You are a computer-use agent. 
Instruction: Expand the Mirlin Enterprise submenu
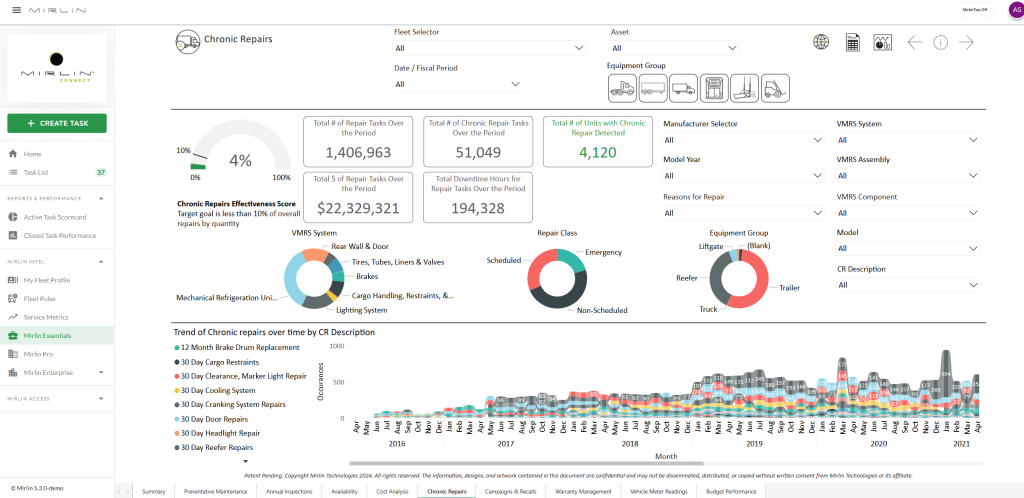(x=101, y=372)
